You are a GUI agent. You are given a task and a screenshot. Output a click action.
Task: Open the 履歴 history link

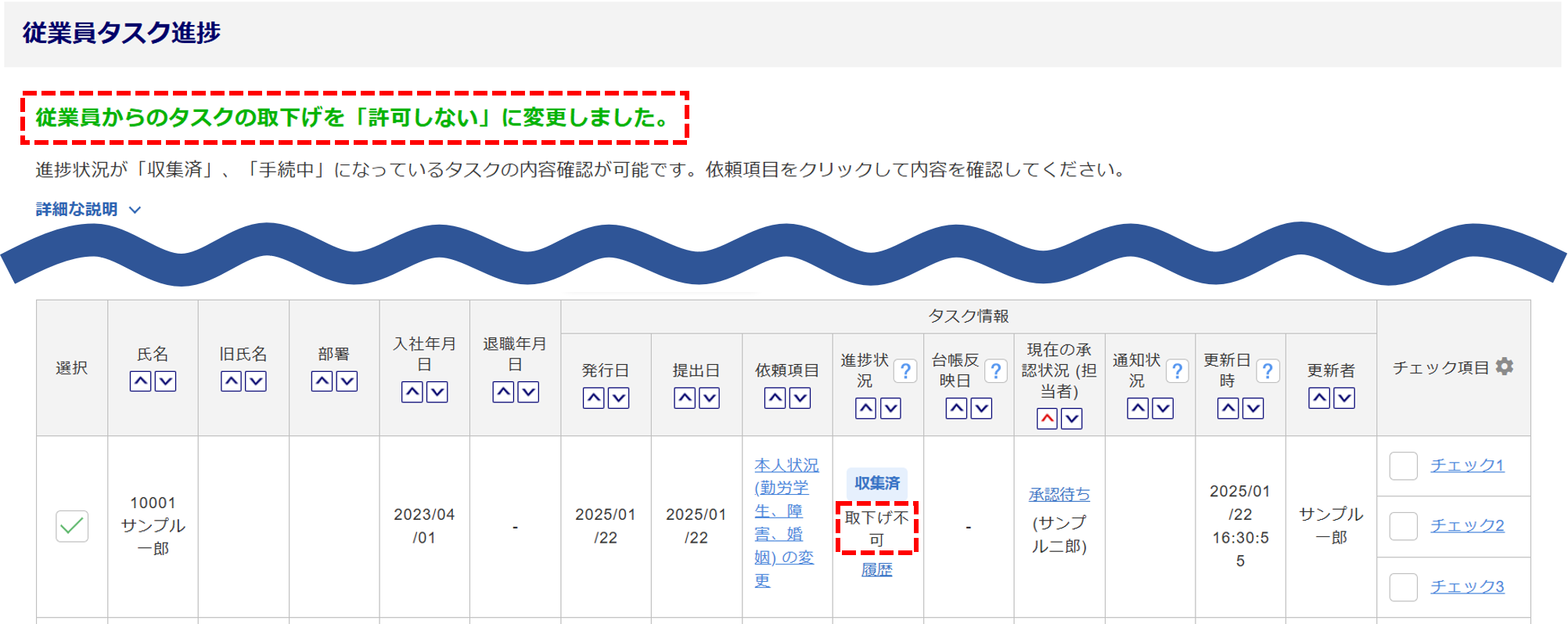pyautogui.click(x=877, y=570)
